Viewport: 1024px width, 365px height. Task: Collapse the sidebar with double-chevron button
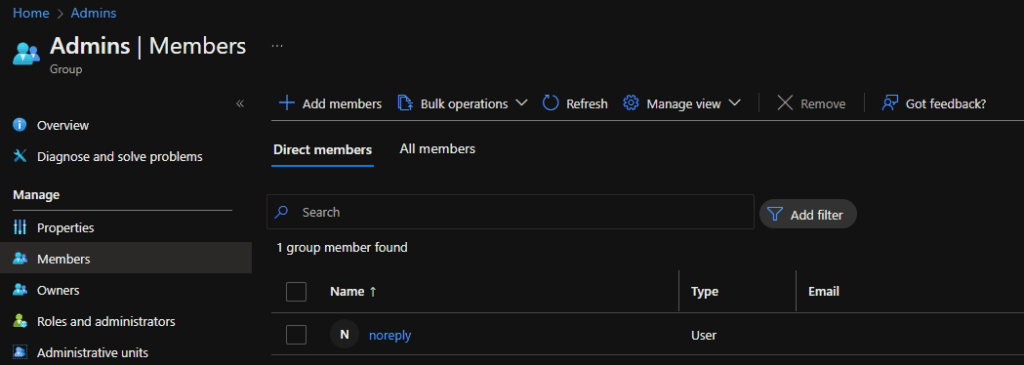(240, 104)
